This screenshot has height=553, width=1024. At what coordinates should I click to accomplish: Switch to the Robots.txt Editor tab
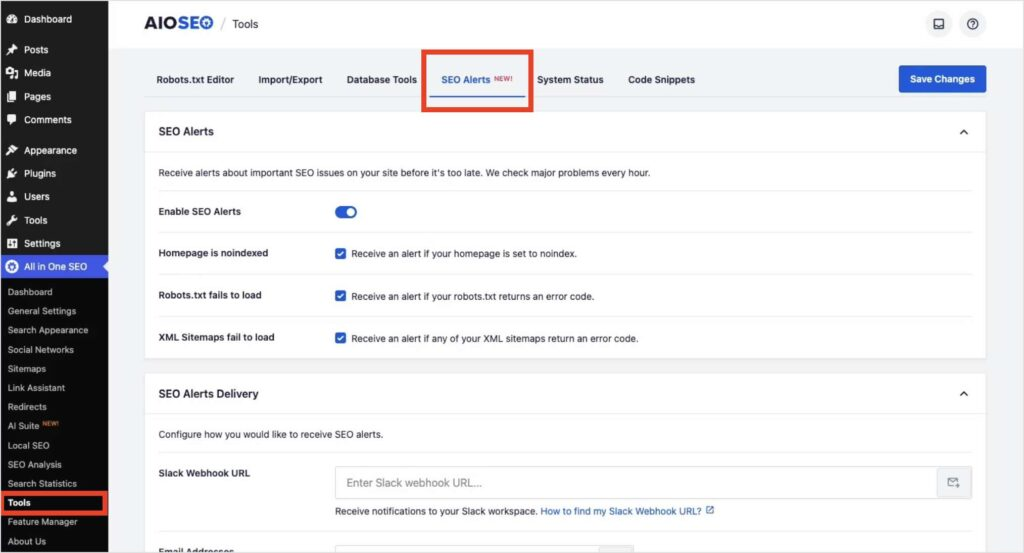[x=195, y=80]
